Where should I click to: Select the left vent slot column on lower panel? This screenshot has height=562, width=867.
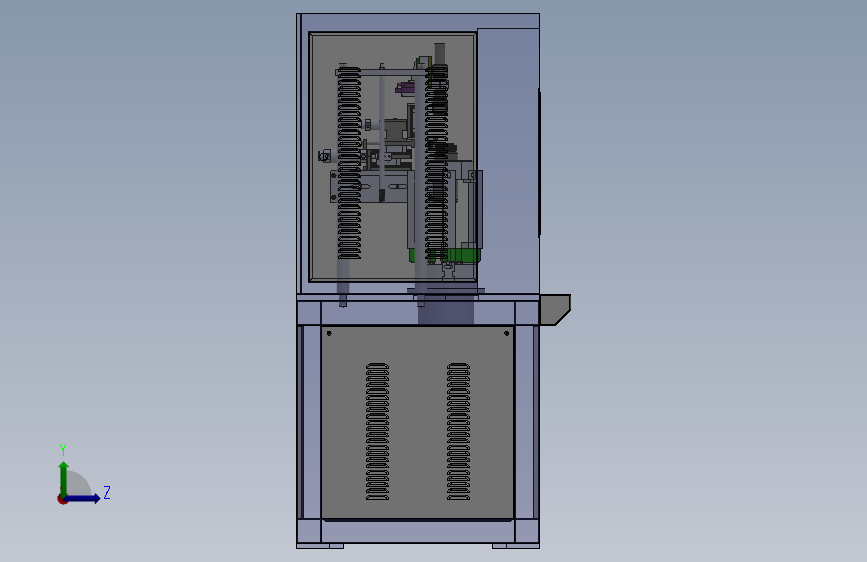coord(377,431)
